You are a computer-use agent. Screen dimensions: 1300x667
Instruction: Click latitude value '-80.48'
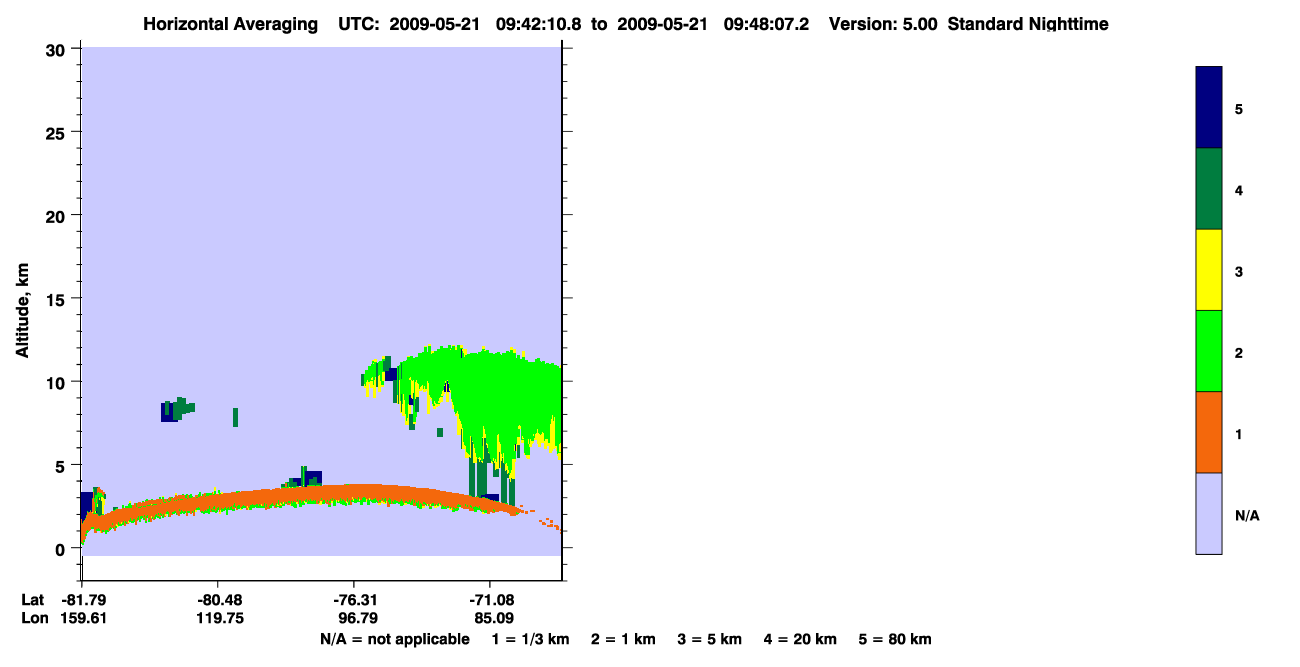[219, 600]
